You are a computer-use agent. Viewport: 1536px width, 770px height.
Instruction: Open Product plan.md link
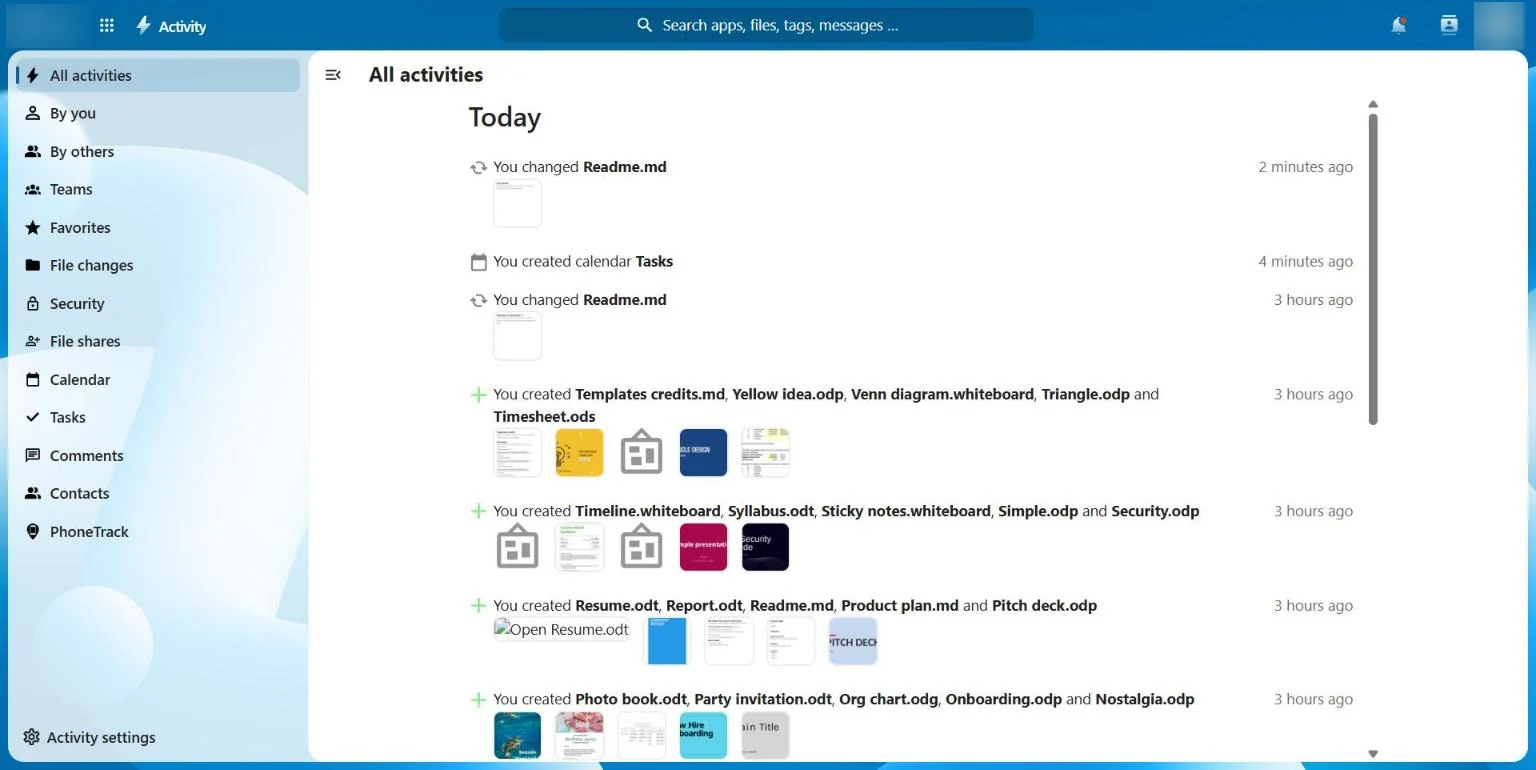[x=900, y=606]
